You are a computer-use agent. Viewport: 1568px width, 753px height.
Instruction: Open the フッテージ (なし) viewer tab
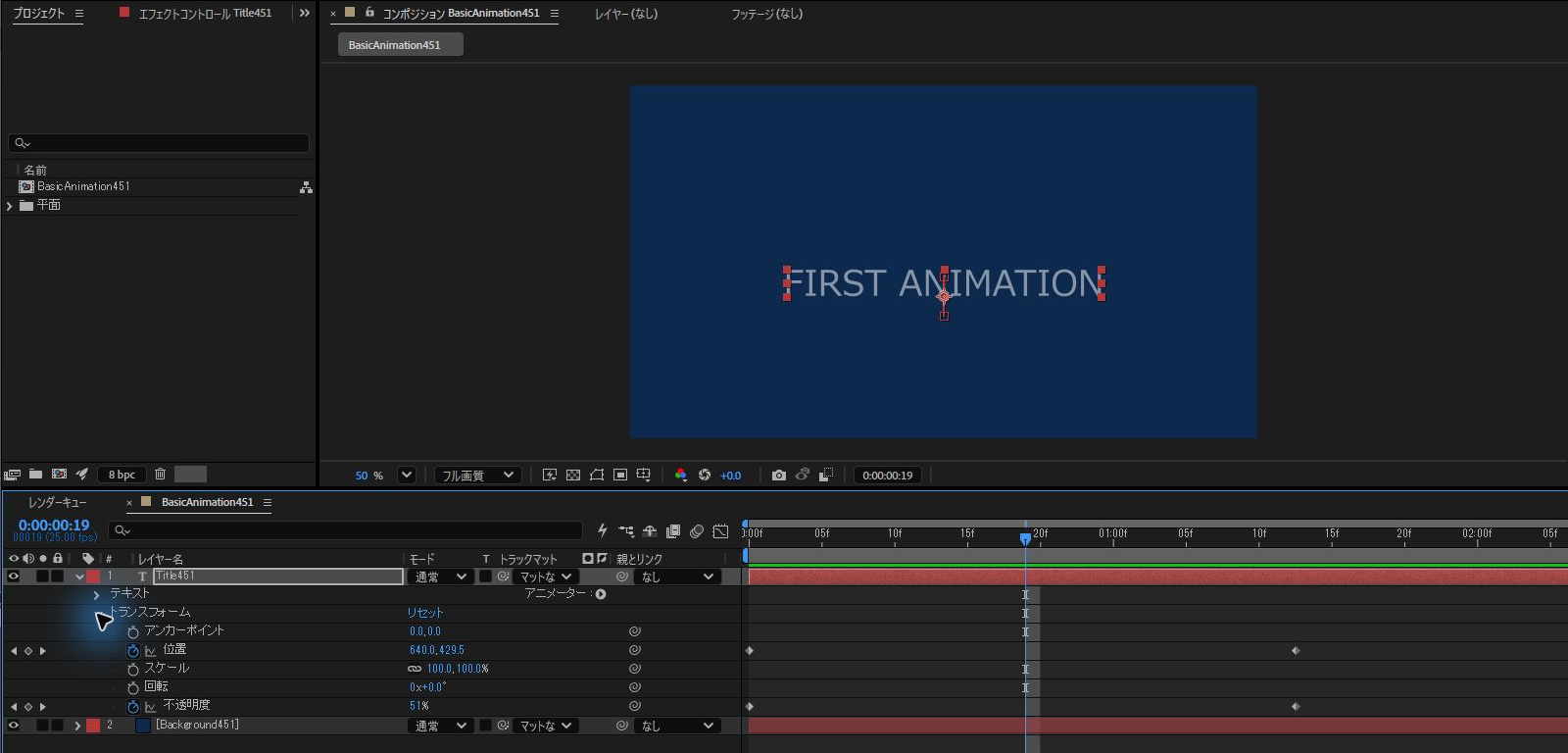click(766, 14)
